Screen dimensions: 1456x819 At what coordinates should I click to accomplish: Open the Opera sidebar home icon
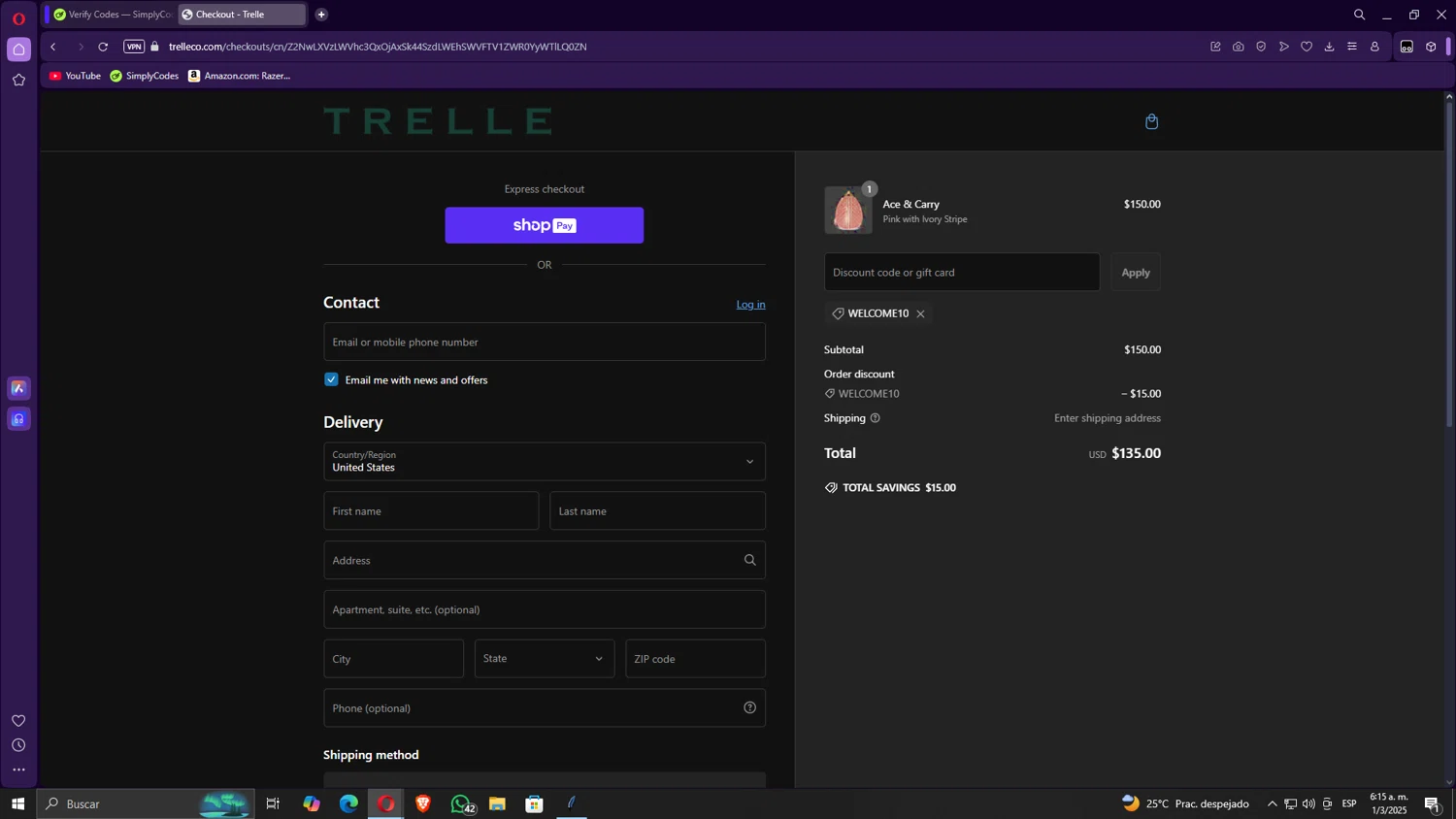[18, 49]
